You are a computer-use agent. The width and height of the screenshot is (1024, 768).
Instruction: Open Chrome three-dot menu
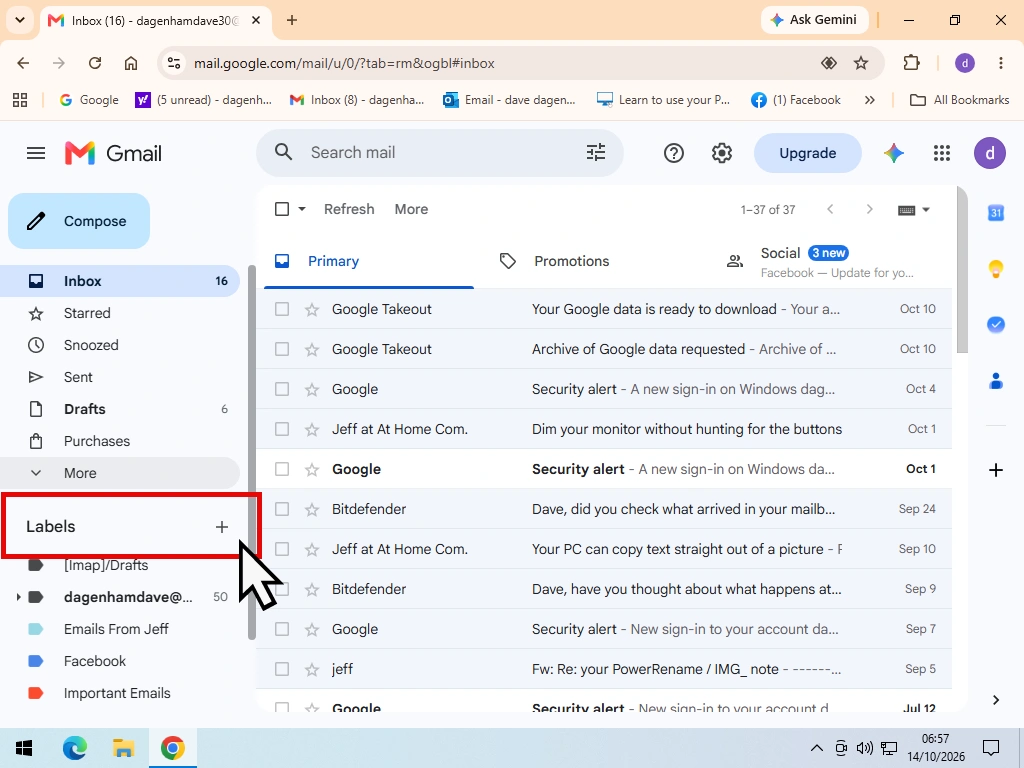point(1000,63)
